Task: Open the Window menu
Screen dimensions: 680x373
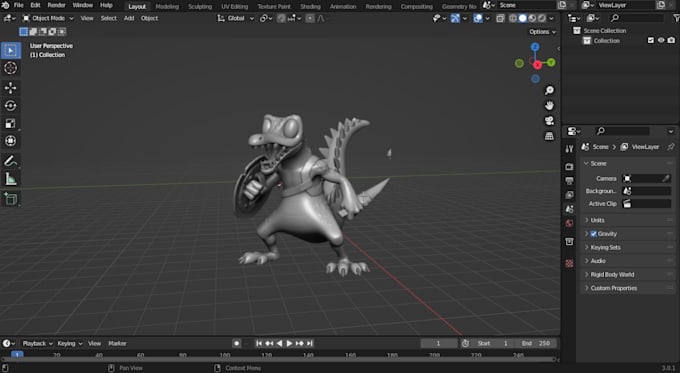Action: coord(82,5)
